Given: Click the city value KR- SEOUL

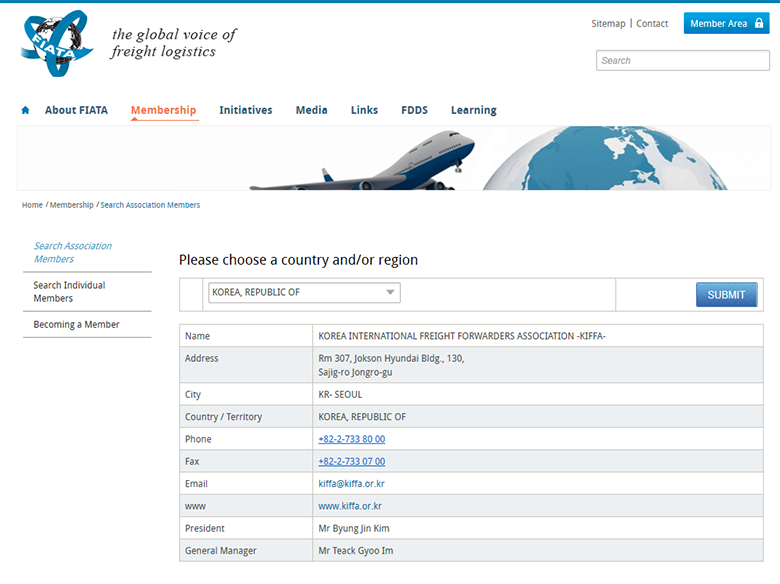Looking at the screenshot, I should click(x=340, y=394).
